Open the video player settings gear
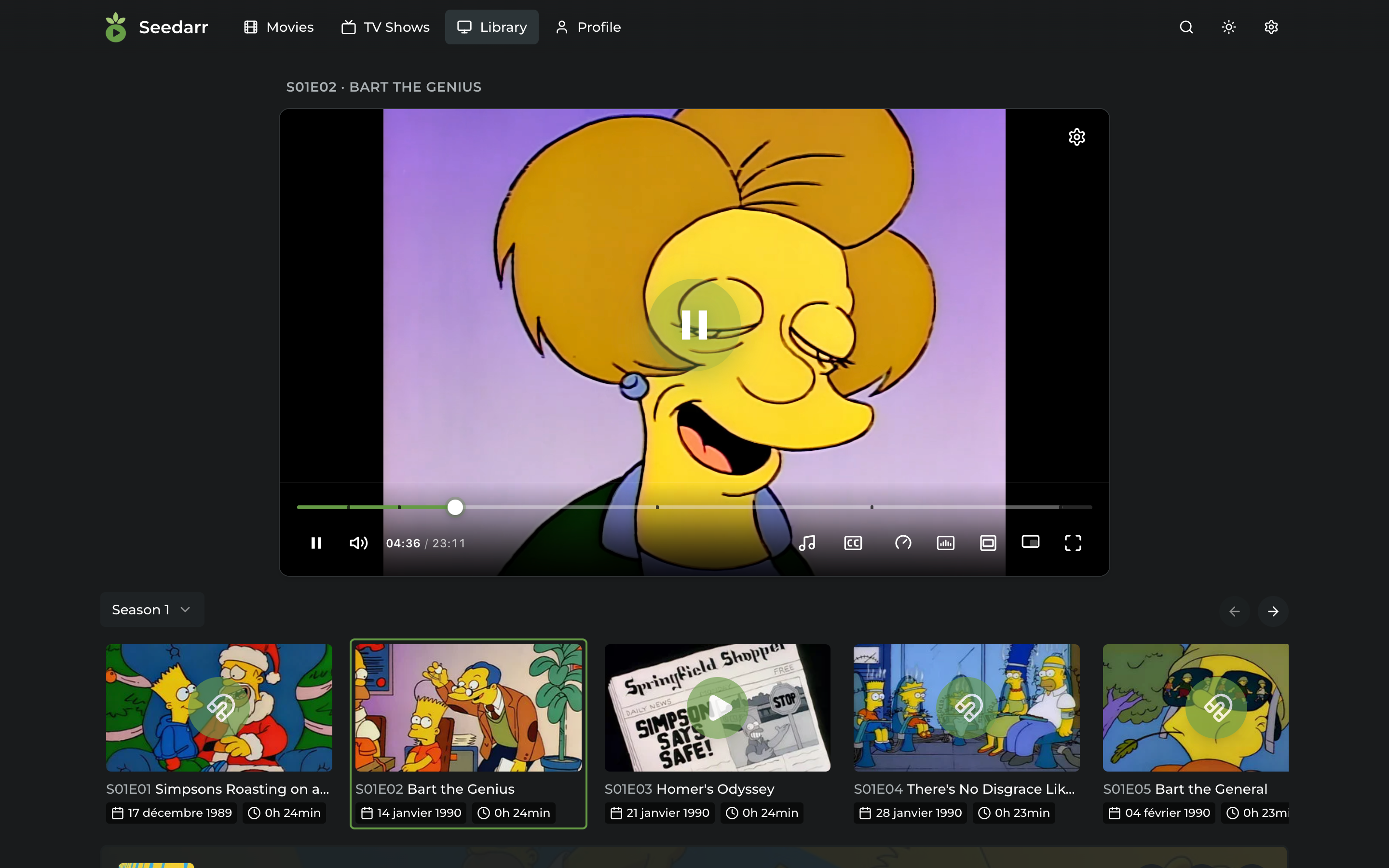This screenshot has width=1389, height=868. [1077, 136]
